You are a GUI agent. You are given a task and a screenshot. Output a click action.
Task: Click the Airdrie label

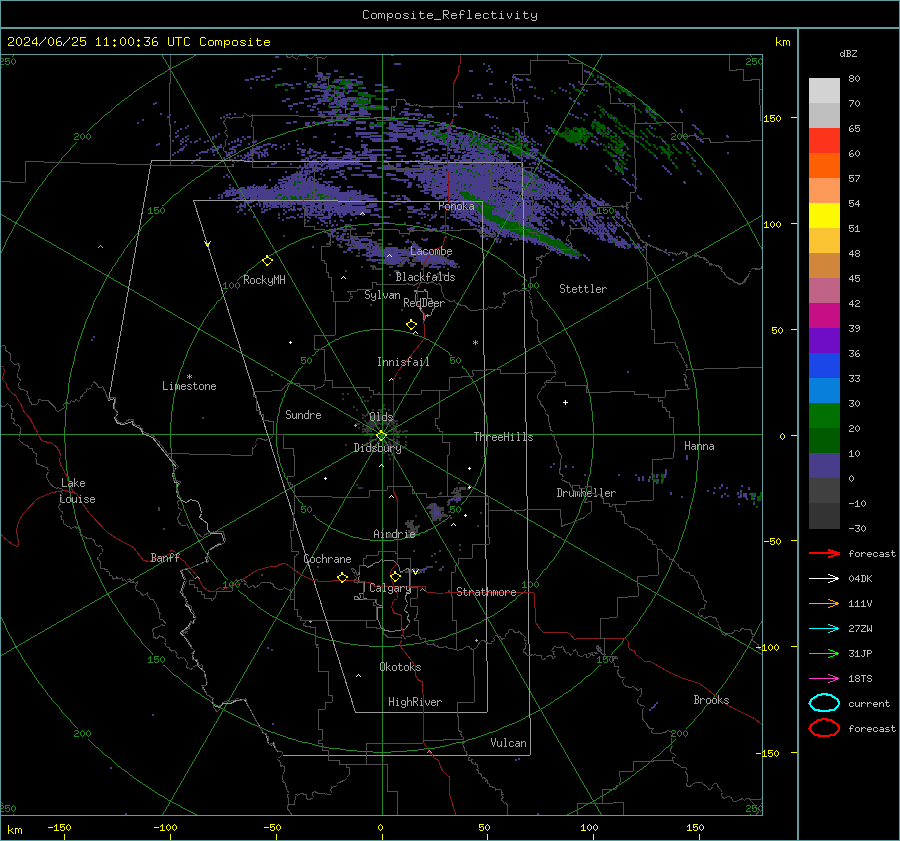394,534
